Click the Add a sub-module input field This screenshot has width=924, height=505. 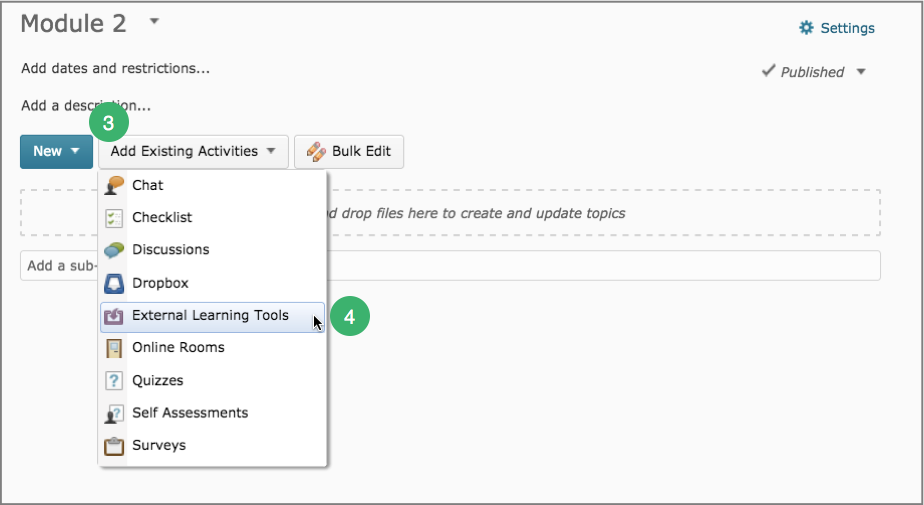click(x=450, y=266)
